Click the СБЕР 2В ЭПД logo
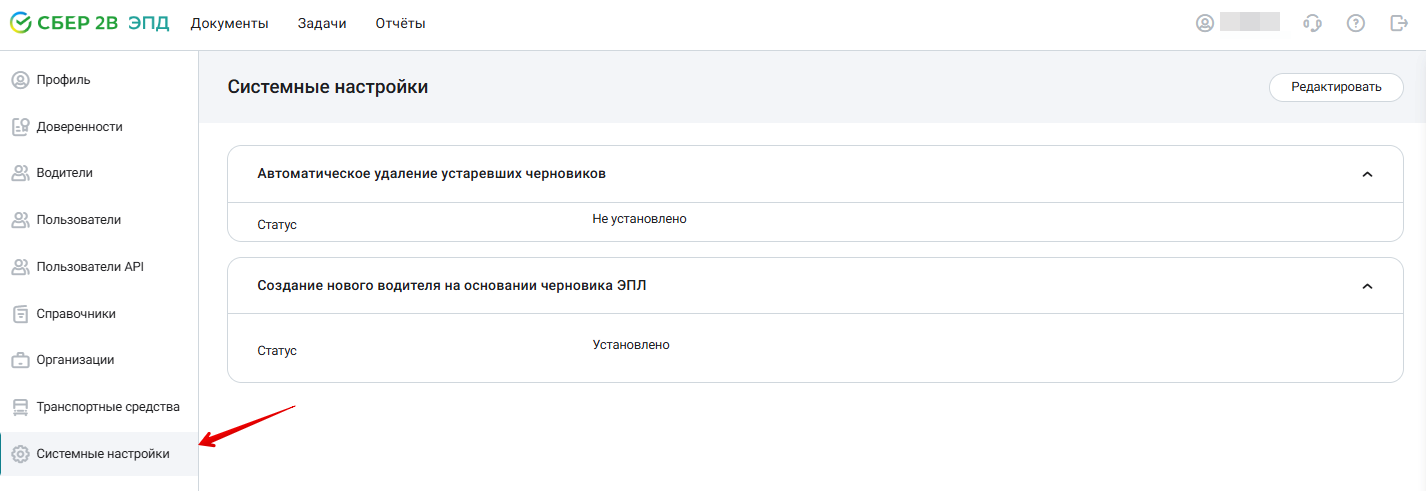Screen dimensions: 1426x491 (x=89, y=23)
